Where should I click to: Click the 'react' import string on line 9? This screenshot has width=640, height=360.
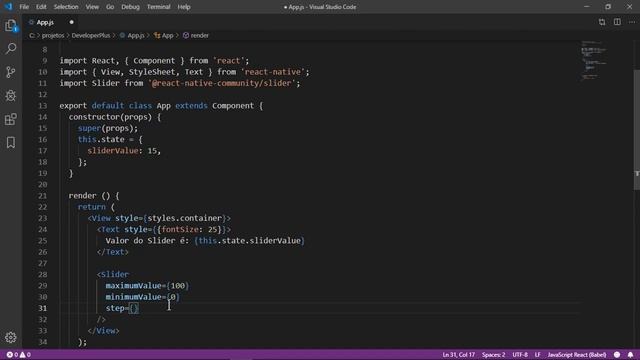click(229, 61)
